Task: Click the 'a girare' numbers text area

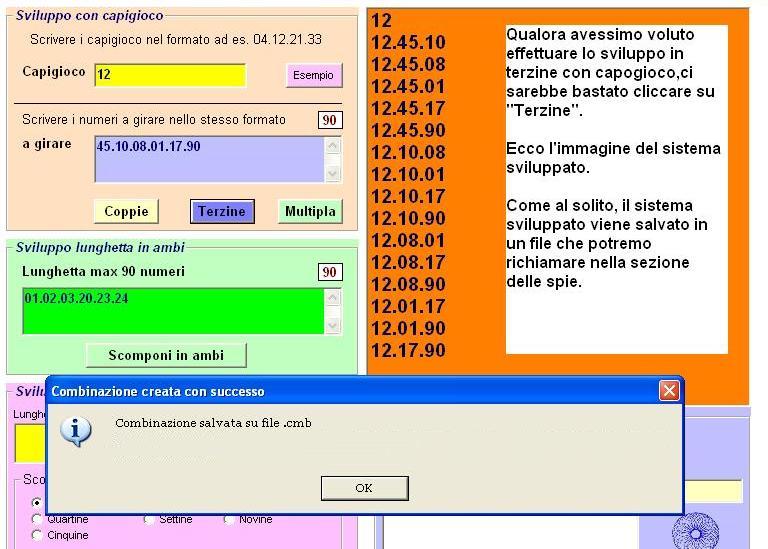Action: 208,159
